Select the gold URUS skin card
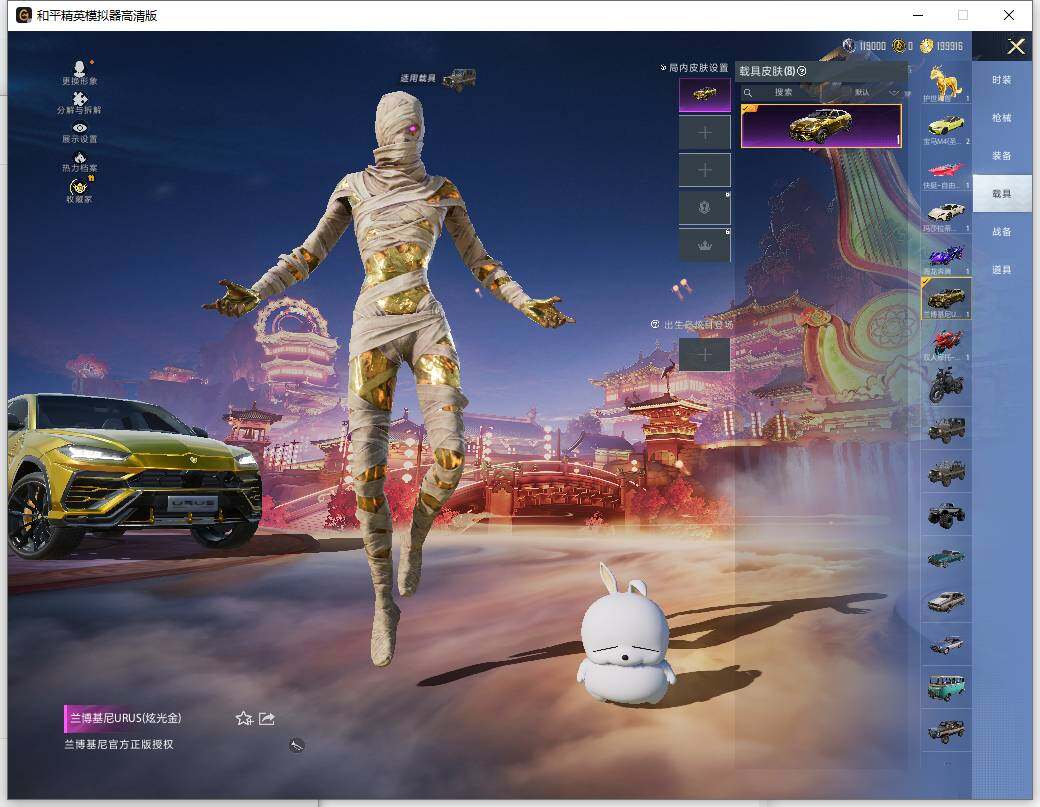 pos(821,125)
